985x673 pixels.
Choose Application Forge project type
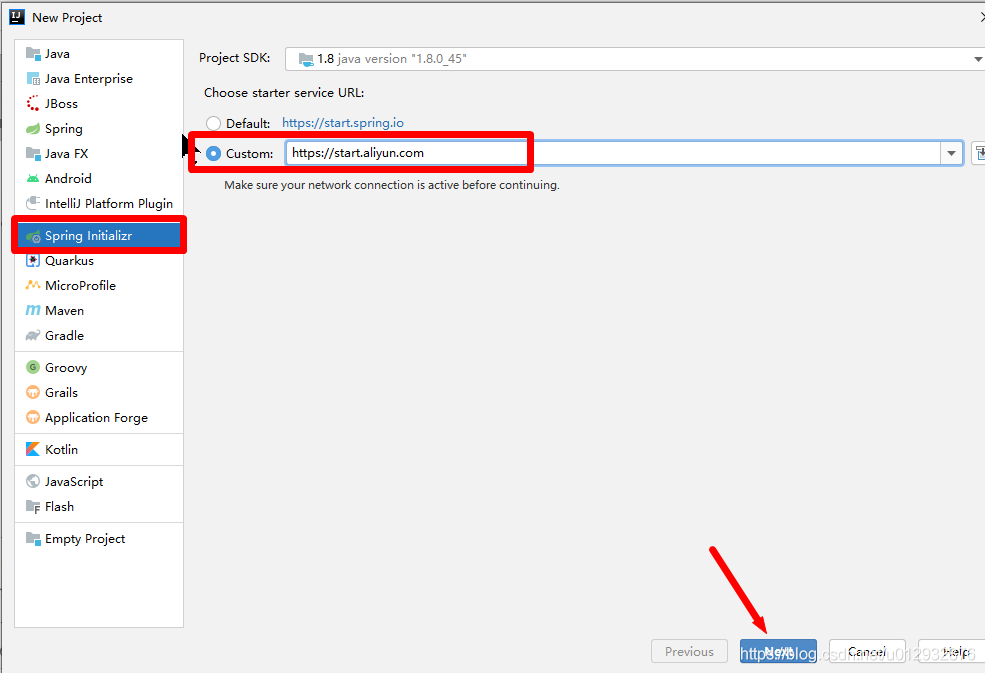click(99, 417)
